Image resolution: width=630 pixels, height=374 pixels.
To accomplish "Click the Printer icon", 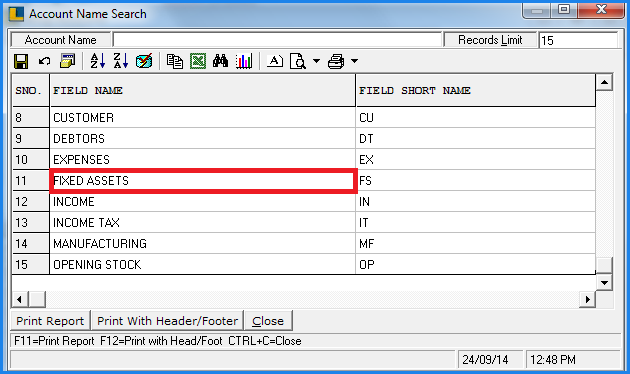I will (x=336, y=61).
